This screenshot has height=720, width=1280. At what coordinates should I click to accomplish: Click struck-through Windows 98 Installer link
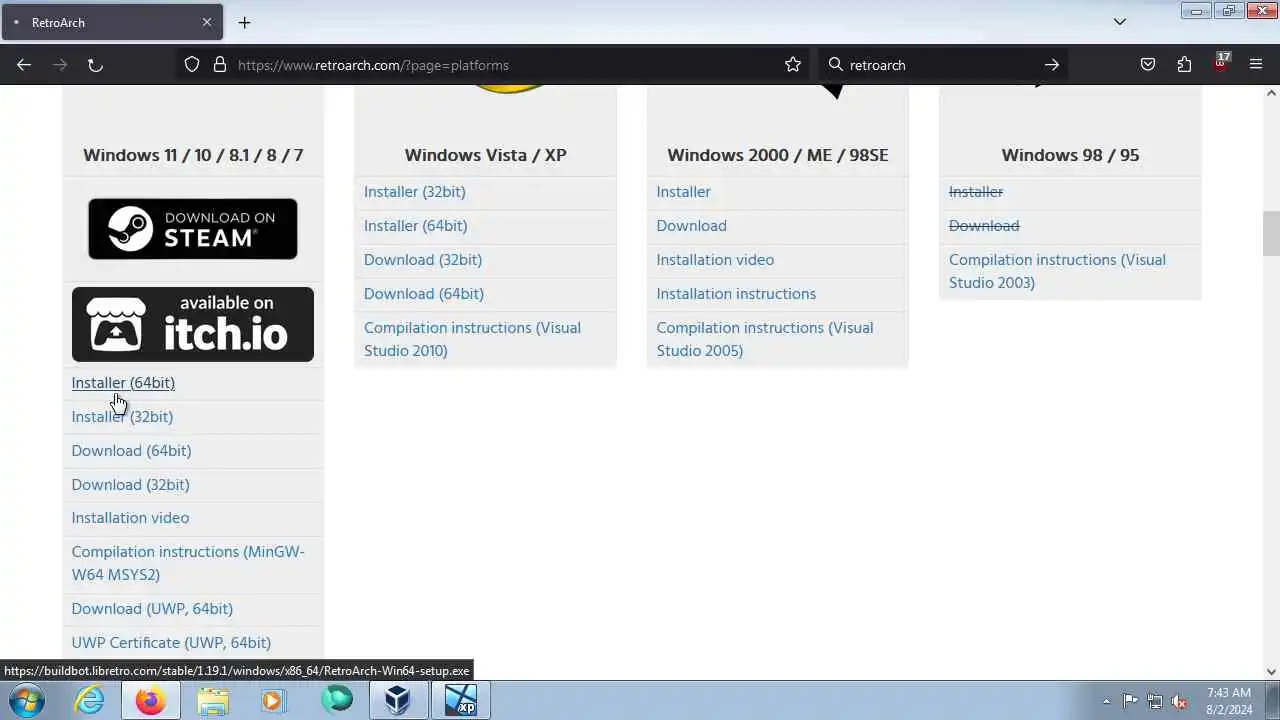[x=976, y=192]
